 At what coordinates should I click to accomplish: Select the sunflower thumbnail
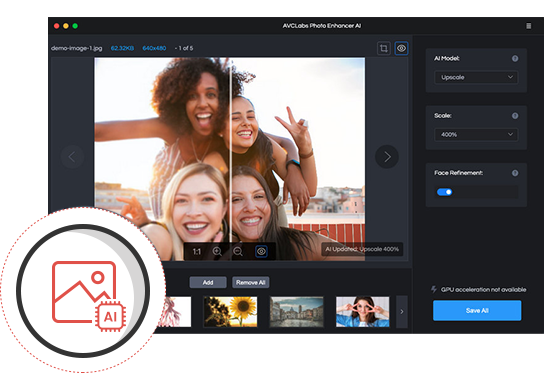230,312
